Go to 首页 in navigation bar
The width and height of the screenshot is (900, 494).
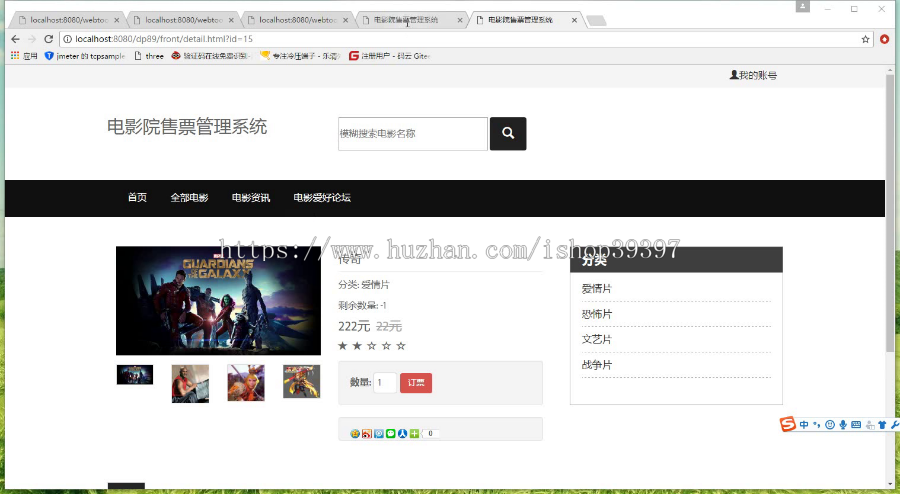pos(137,197)
